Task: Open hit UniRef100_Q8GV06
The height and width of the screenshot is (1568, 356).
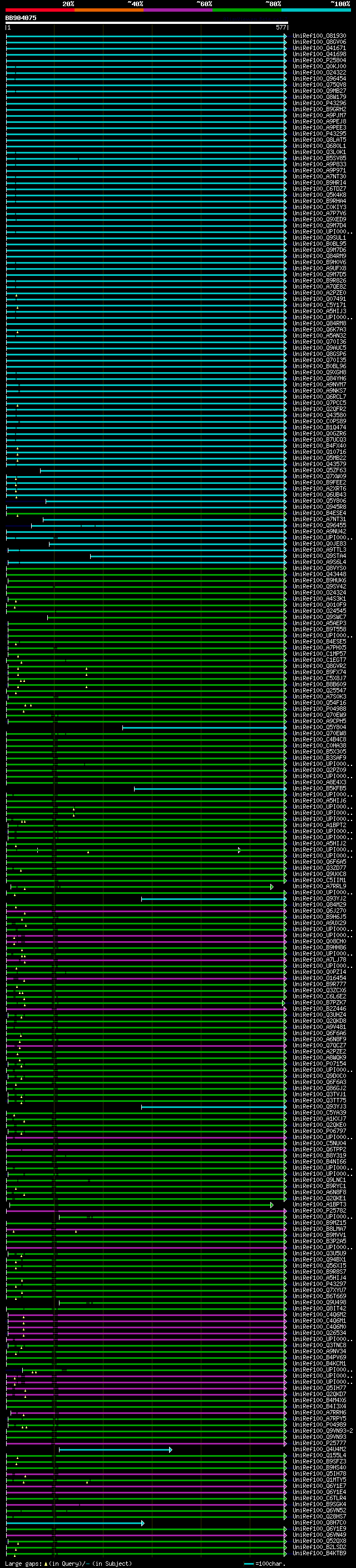Action: tap(319, 42)
